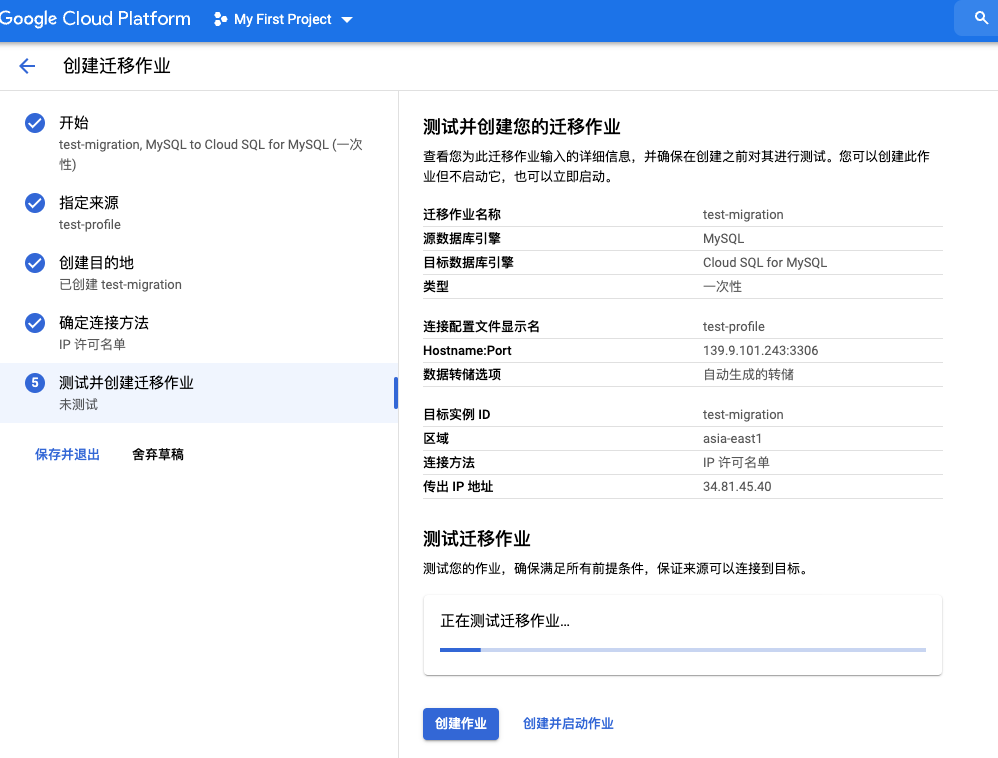The height and width of the screenshot is (758, 998).
Task: Click 舍弃草稿 to discard draft
Action: point(158,455)
